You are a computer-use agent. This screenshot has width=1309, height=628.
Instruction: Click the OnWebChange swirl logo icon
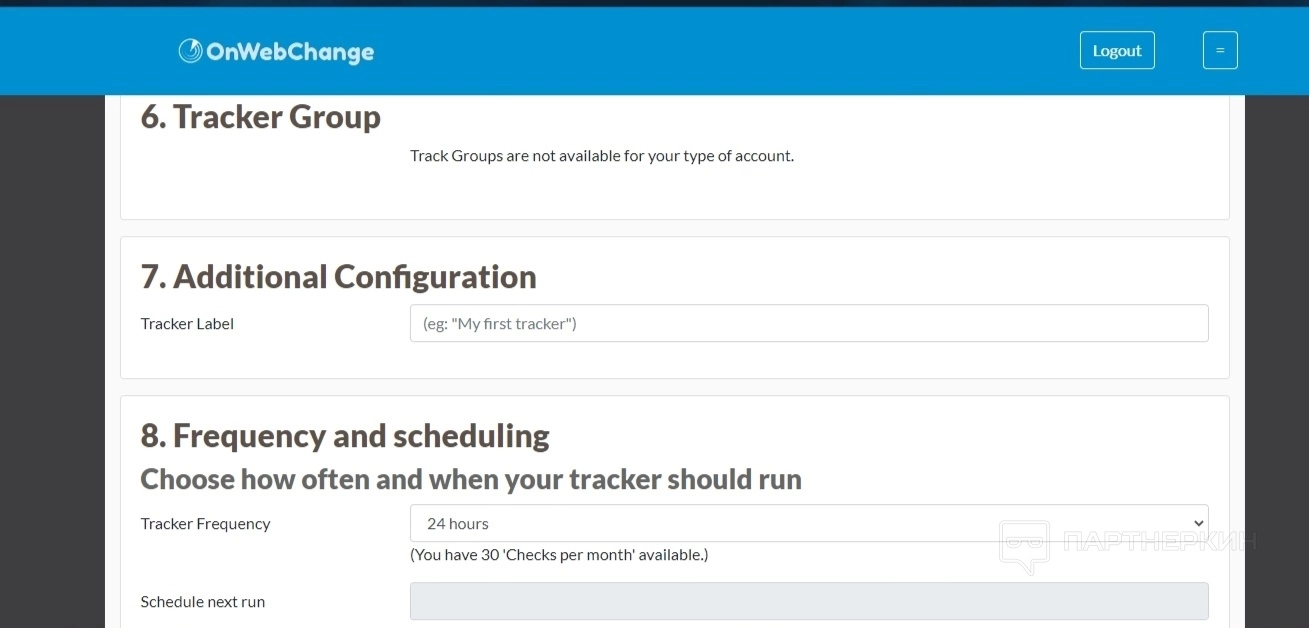[x=190, y=51]
